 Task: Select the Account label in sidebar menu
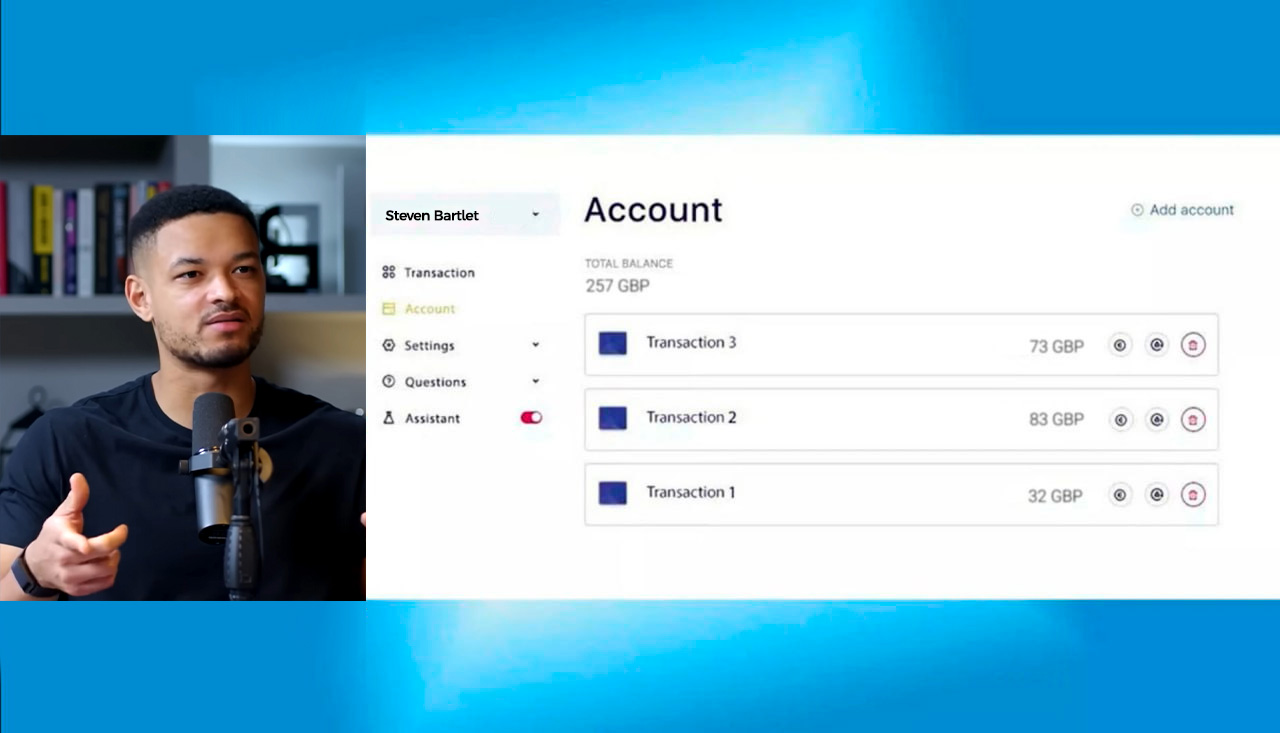coord(430,309)
